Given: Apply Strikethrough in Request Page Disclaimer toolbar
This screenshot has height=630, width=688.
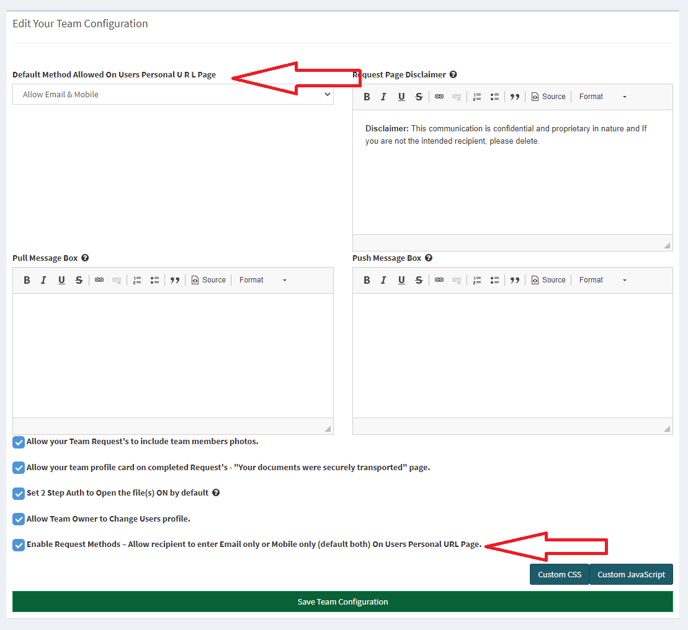Looking at the screenshot, I should [x=419, y=97].
